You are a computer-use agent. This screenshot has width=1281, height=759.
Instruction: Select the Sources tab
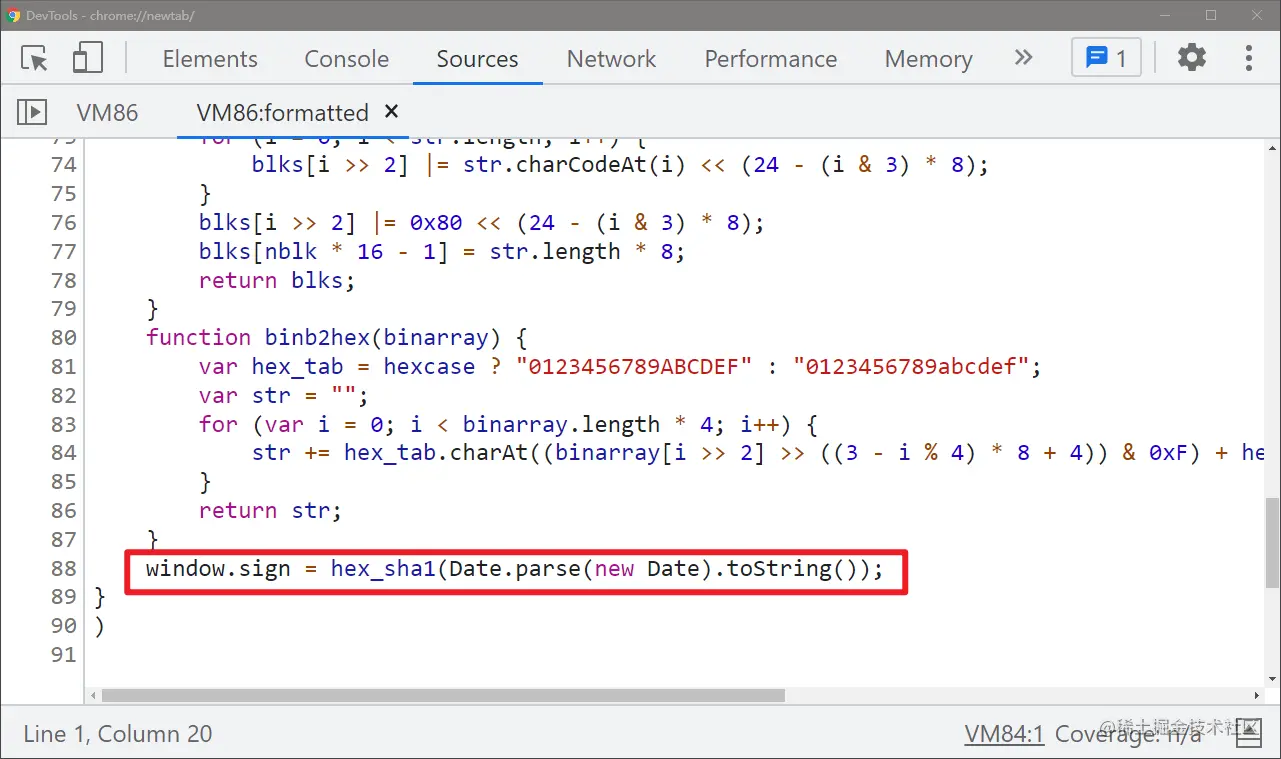tap(477, 59)
